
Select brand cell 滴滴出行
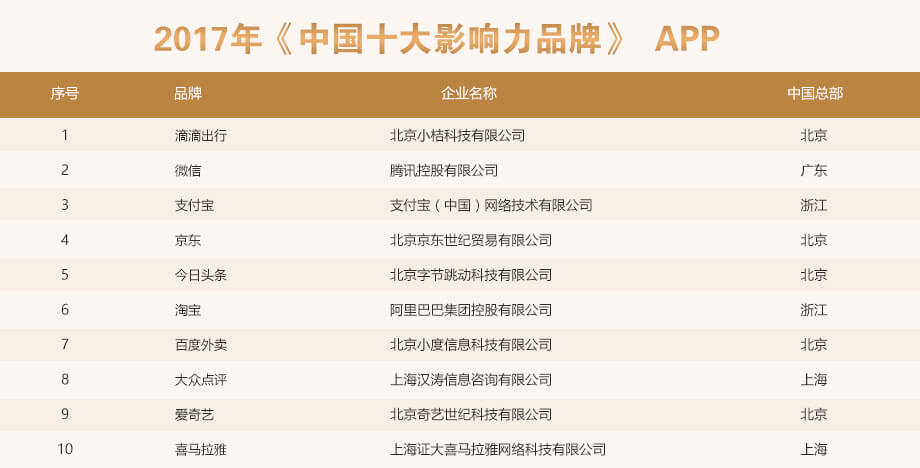(x=201, y=135)
